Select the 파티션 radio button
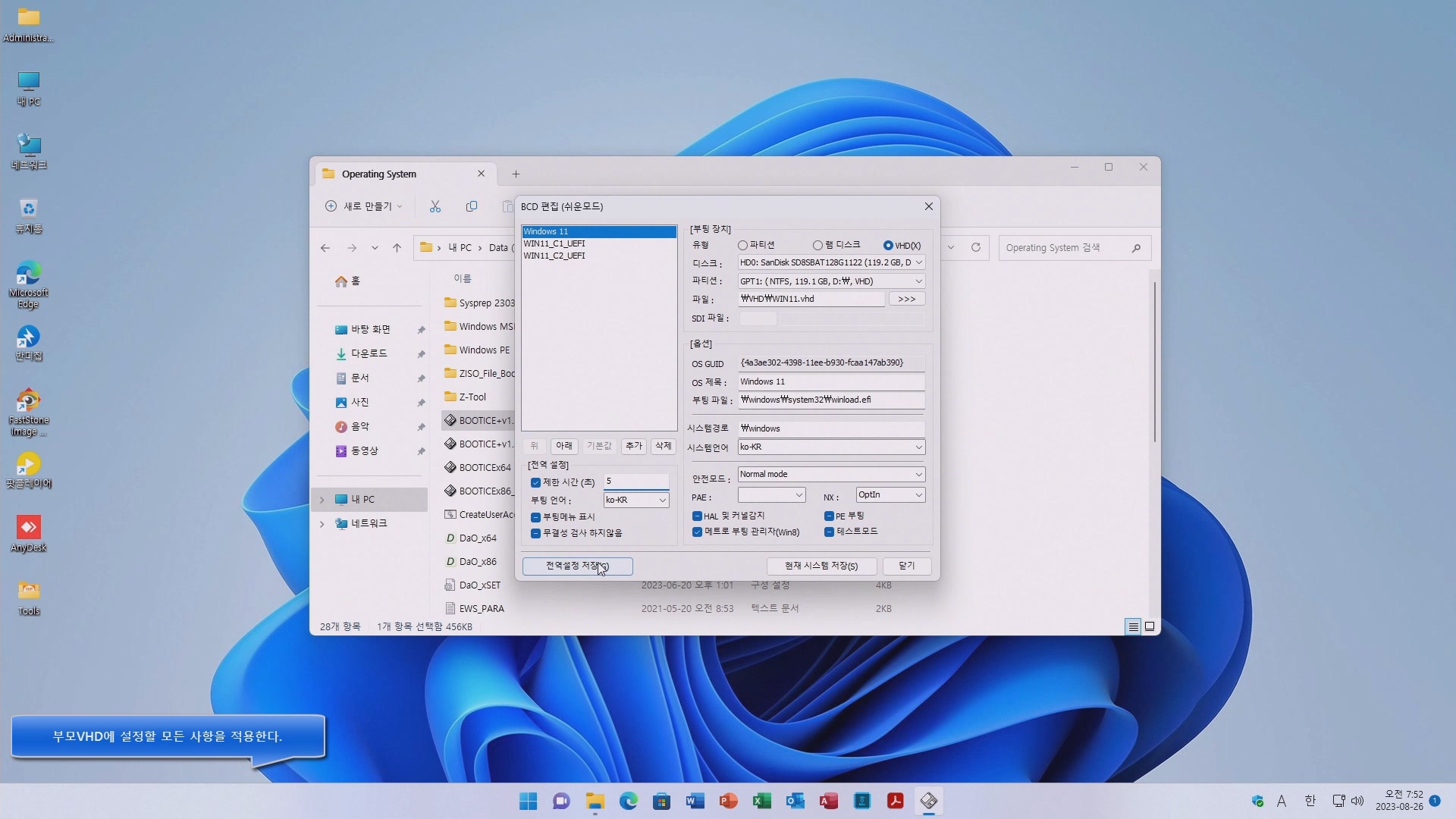 point(742,245)
